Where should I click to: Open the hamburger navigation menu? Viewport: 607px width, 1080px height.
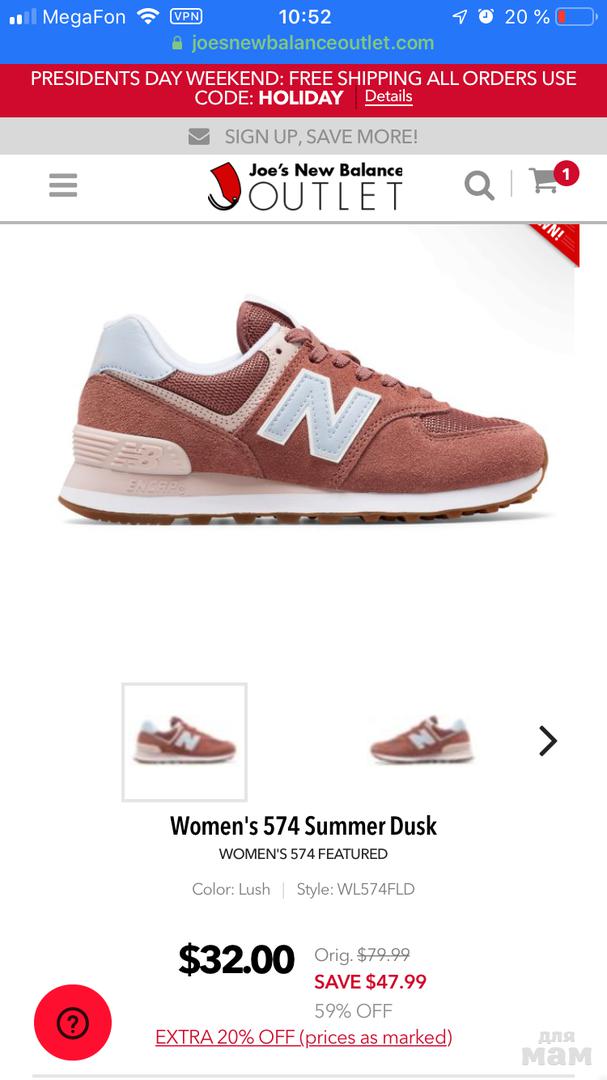coord(63,185)
